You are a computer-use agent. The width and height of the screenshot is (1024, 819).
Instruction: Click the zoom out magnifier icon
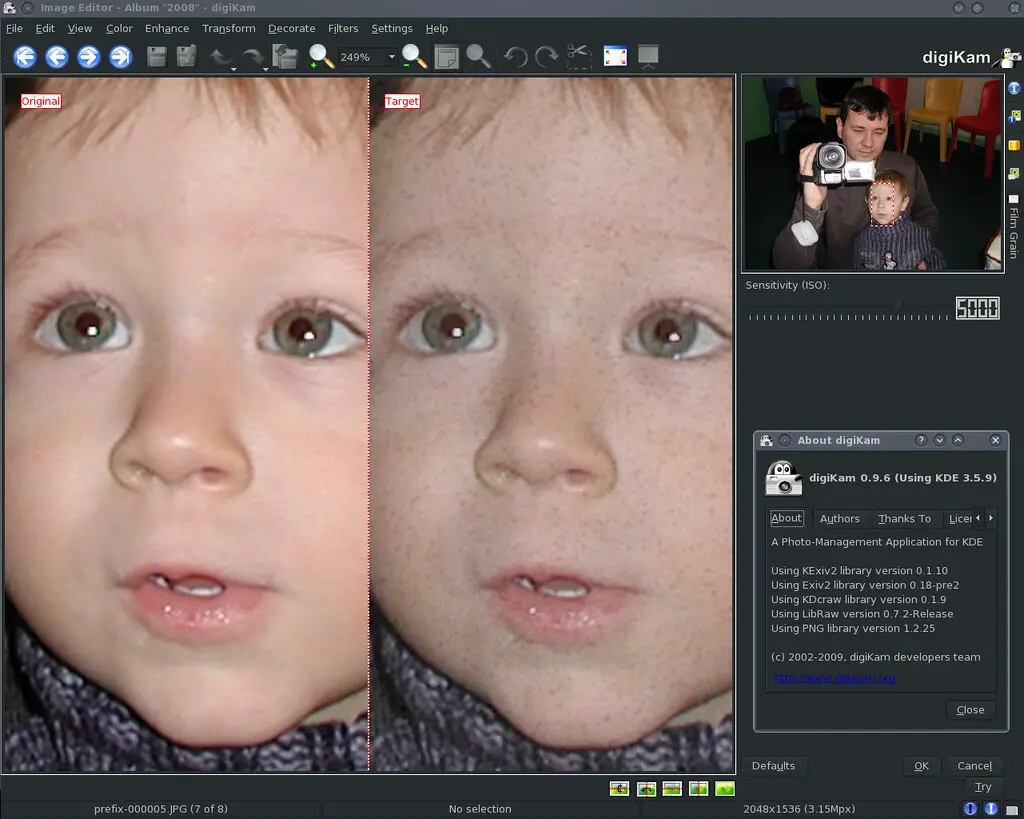pyautogui.click(x=414, y=57)
